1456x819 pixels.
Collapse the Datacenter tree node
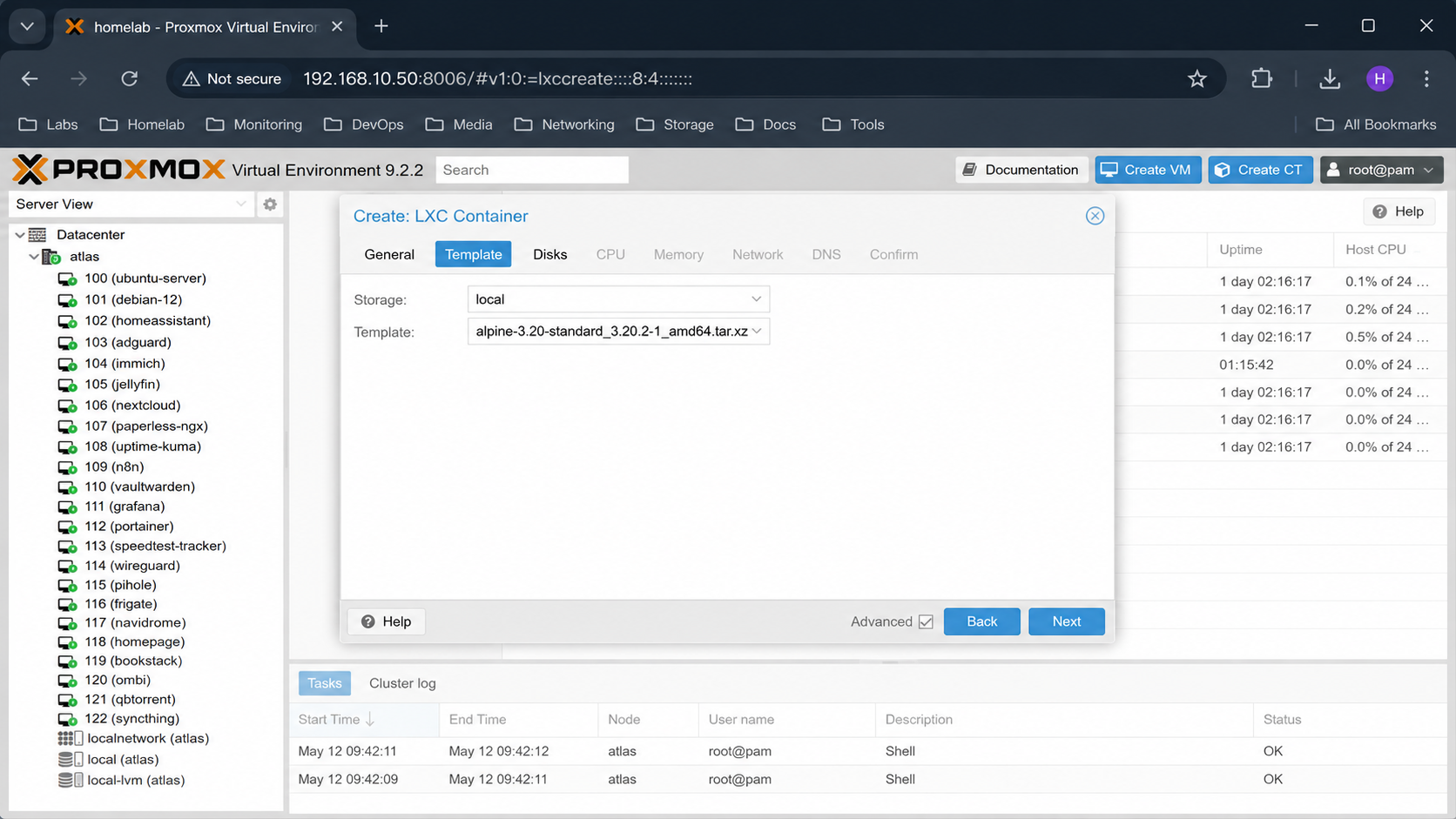click(19, 235)
